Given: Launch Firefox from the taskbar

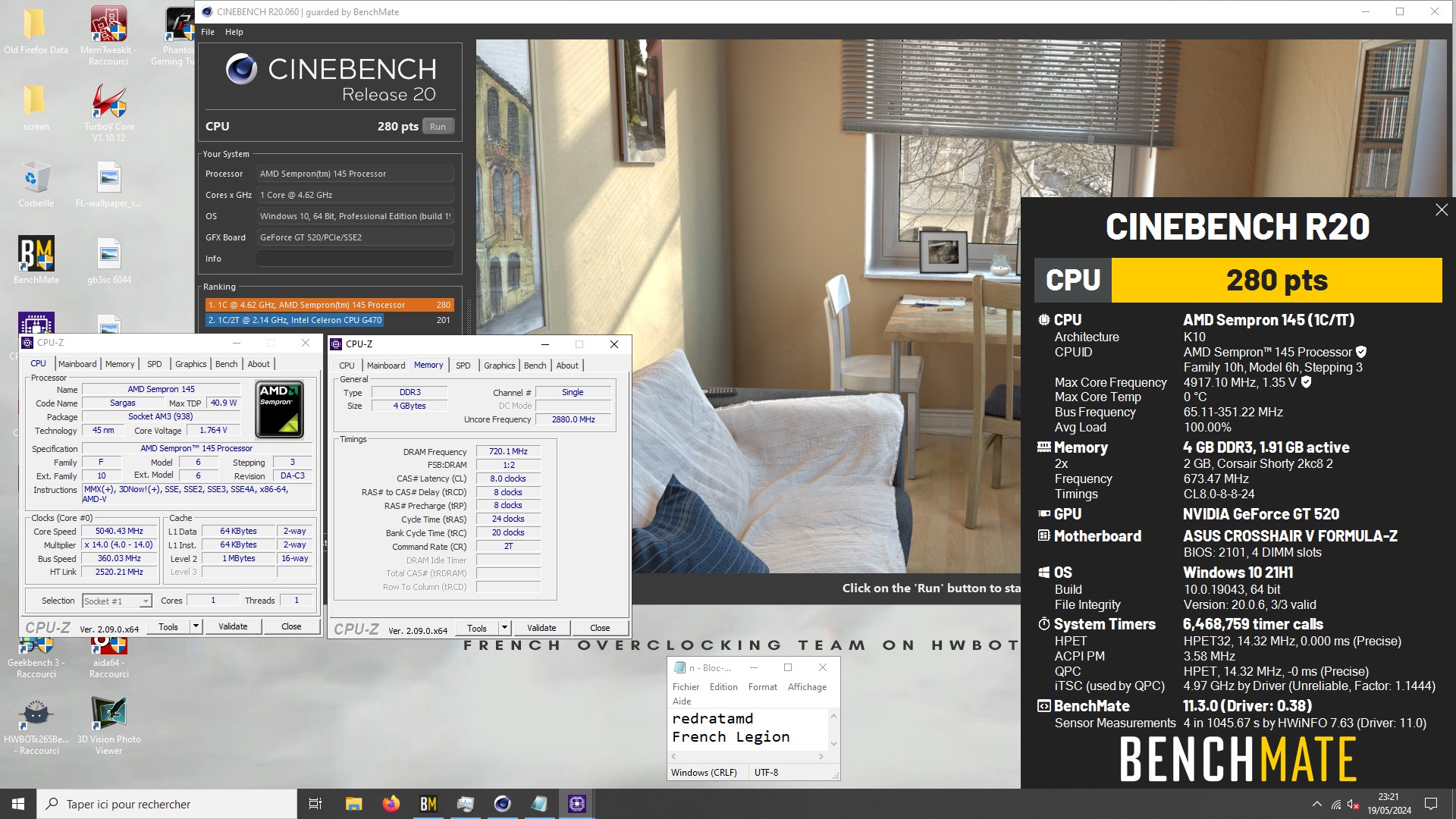Looking at the screenshot, I should click(391, 804).
